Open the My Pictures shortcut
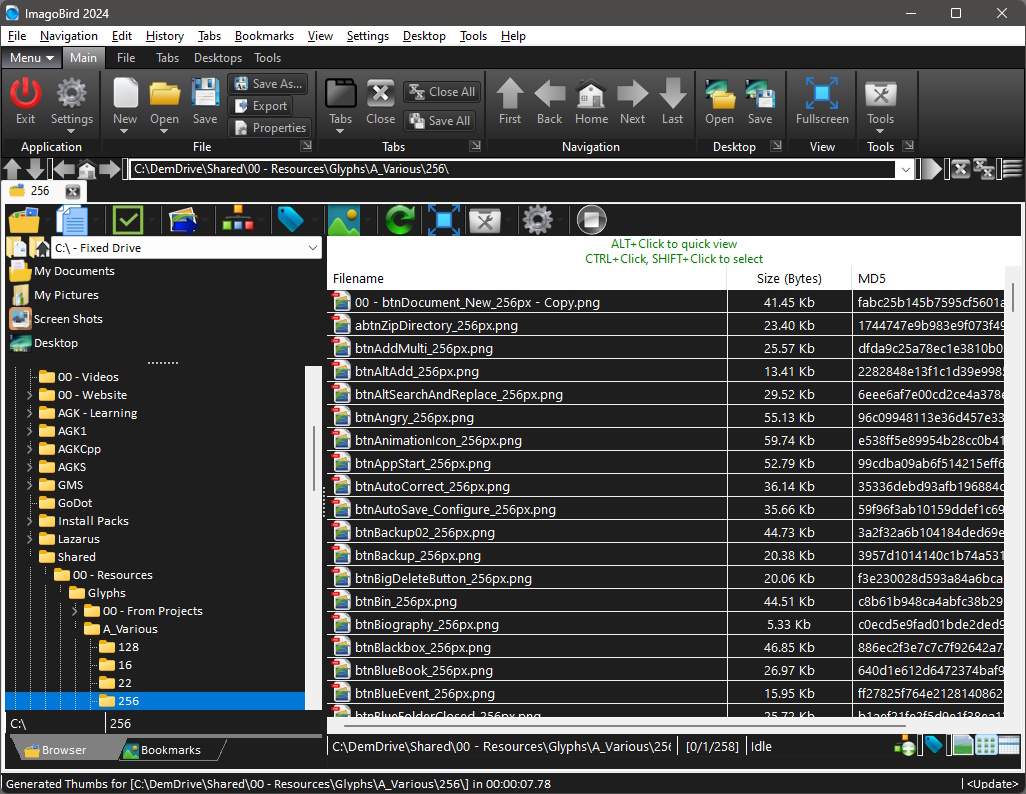1026x794 pixels. [66, 295]
